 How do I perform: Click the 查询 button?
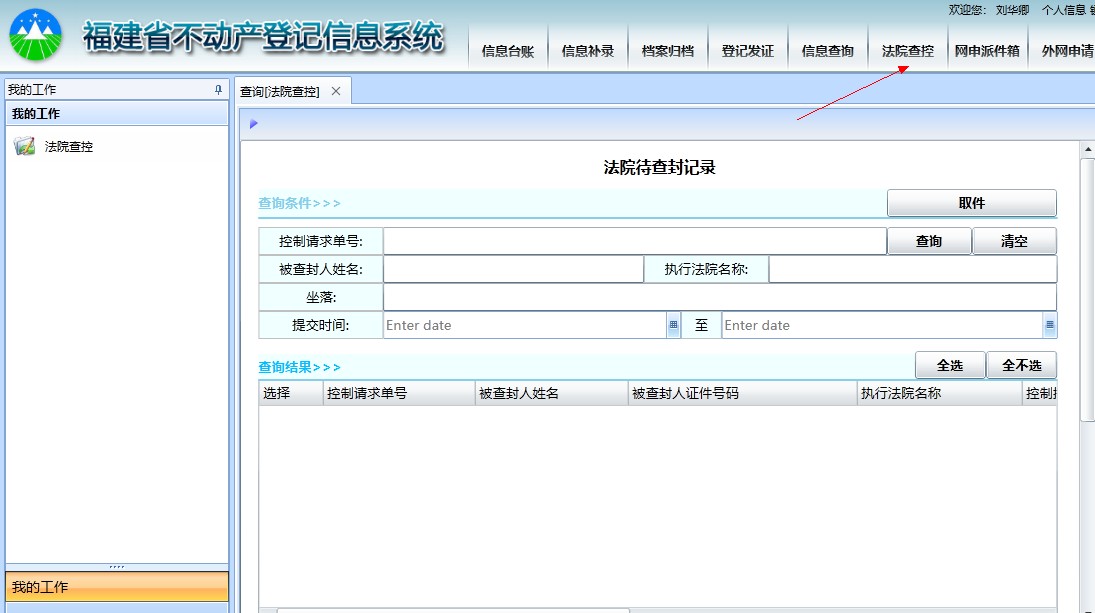click(929, 241)
